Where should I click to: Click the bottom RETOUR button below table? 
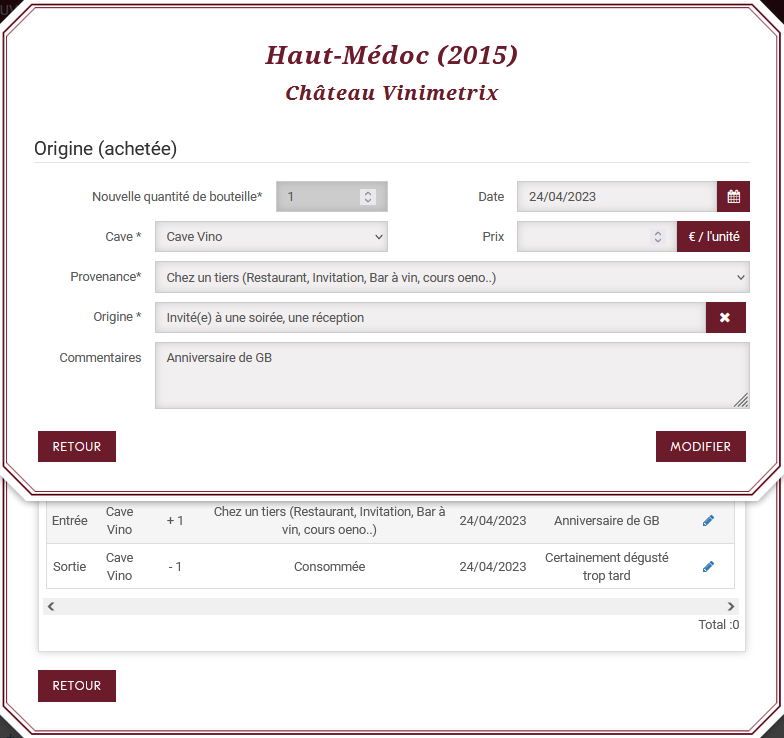coord(77,686)
